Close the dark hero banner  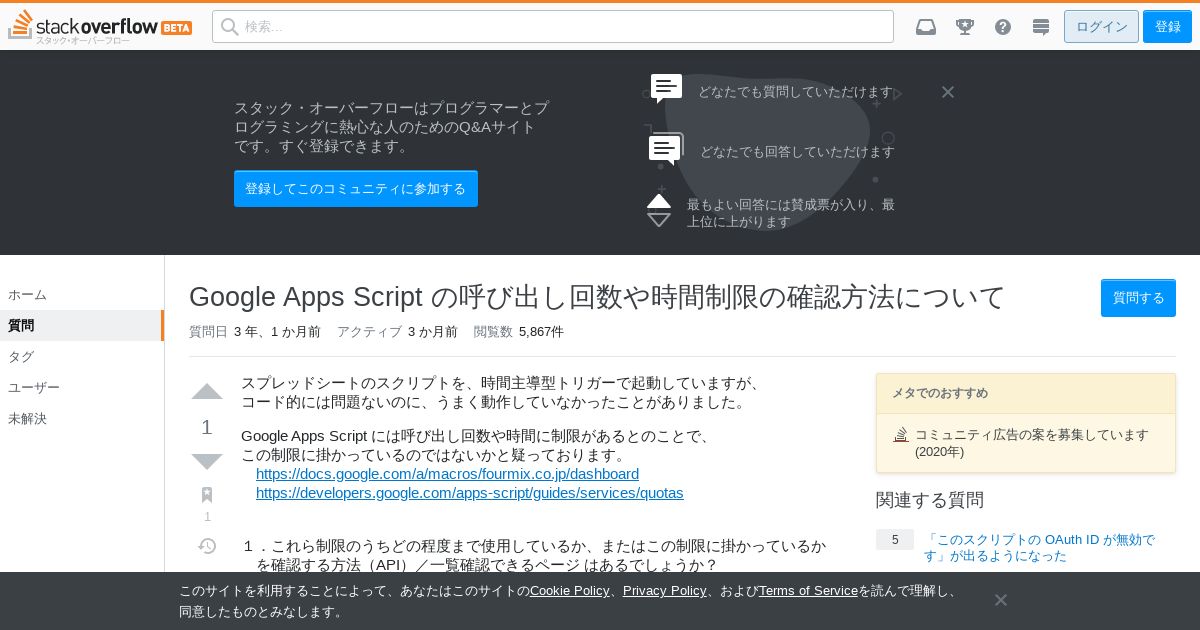[948, 92]
